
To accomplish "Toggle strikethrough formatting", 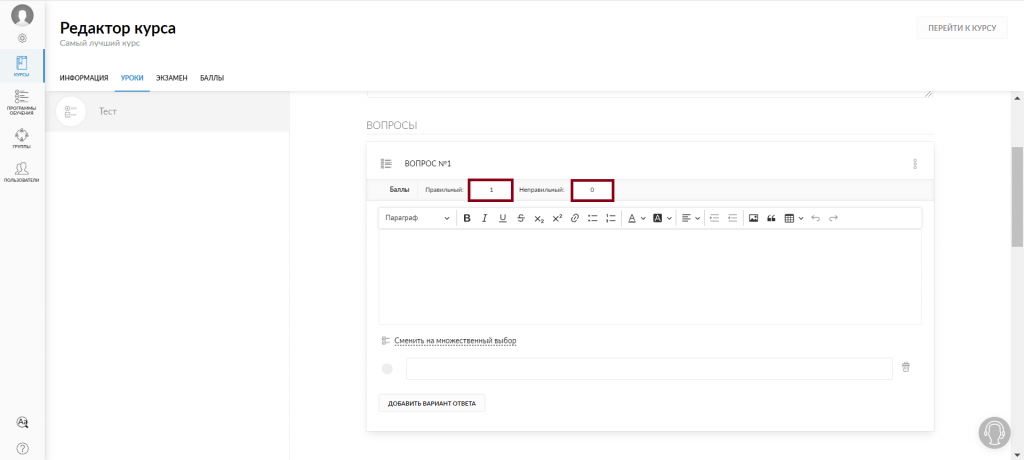I will pyautogui.click(x=520, y=218).
